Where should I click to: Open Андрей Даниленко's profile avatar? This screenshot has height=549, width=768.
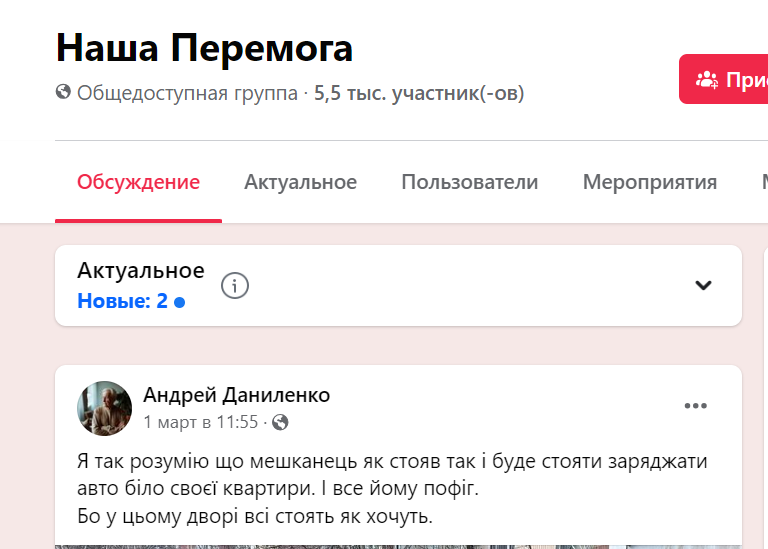click(x=105, y=408)
